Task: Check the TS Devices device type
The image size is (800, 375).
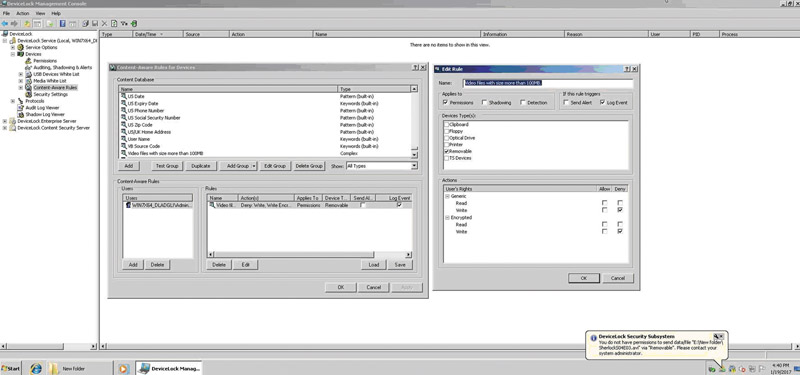Action: pos(447,158)
